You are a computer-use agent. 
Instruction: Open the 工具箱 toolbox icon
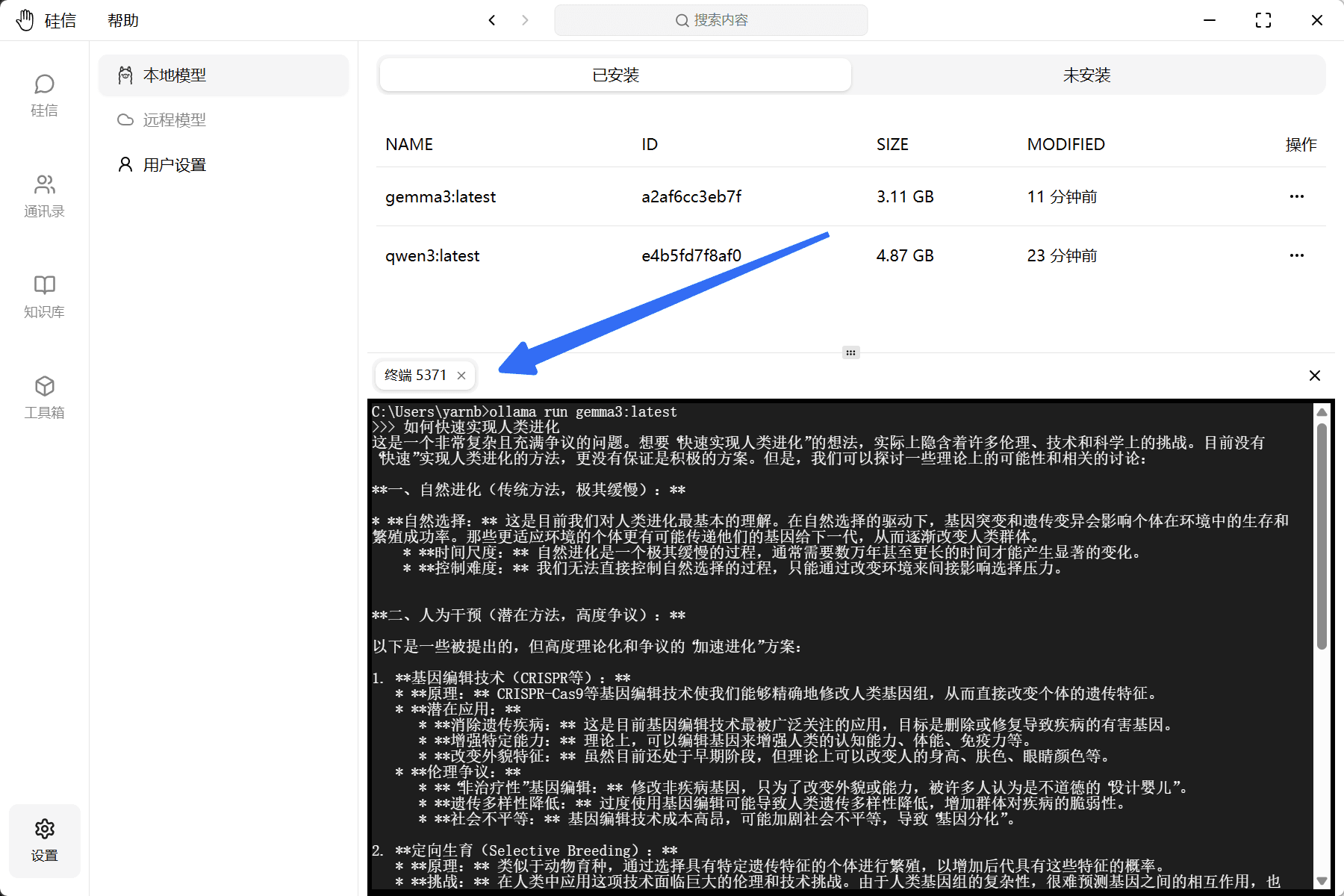pyautogui.click(x=44, y=398)
